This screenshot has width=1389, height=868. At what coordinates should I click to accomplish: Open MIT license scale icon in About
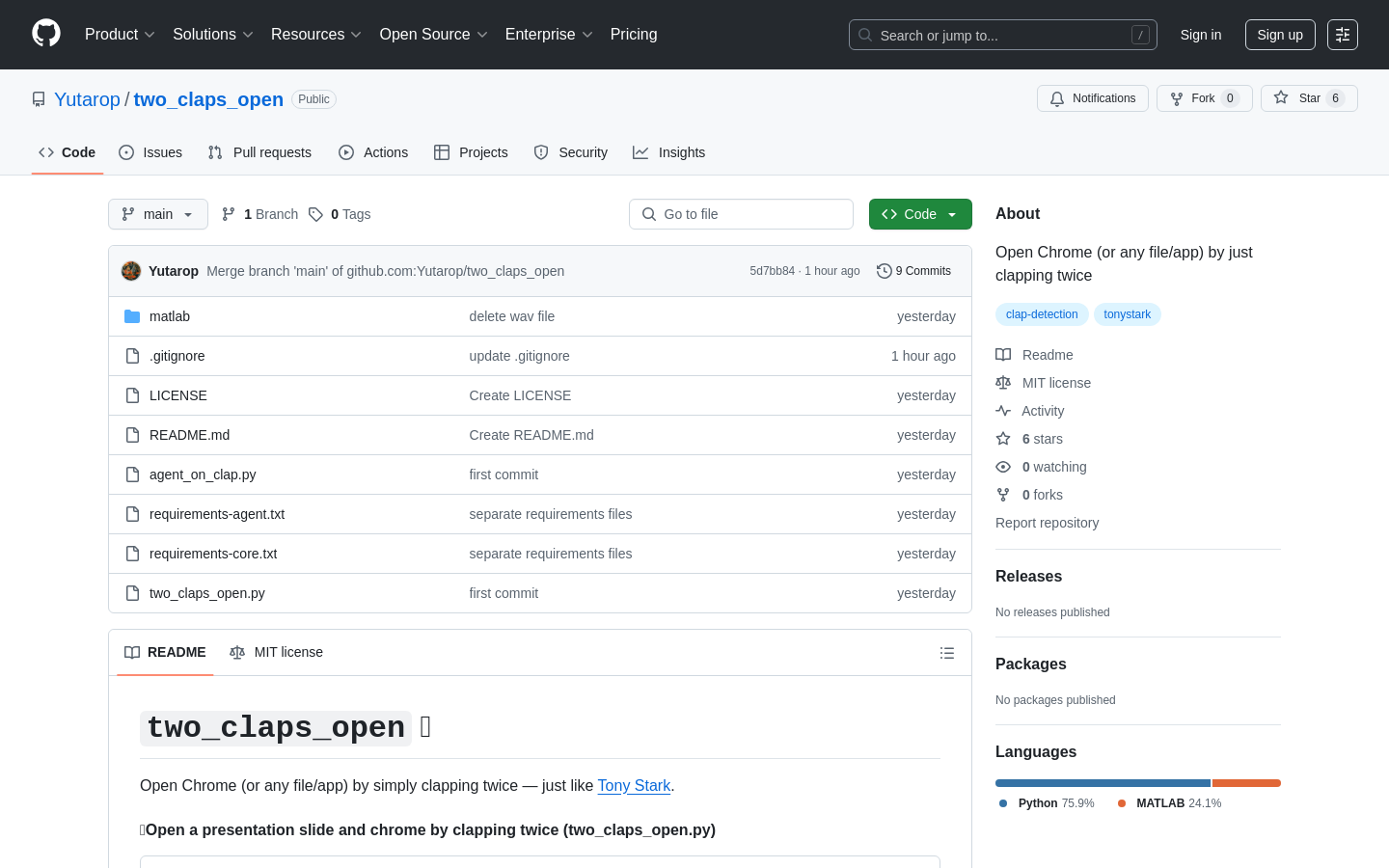[x=1003, y=383]
